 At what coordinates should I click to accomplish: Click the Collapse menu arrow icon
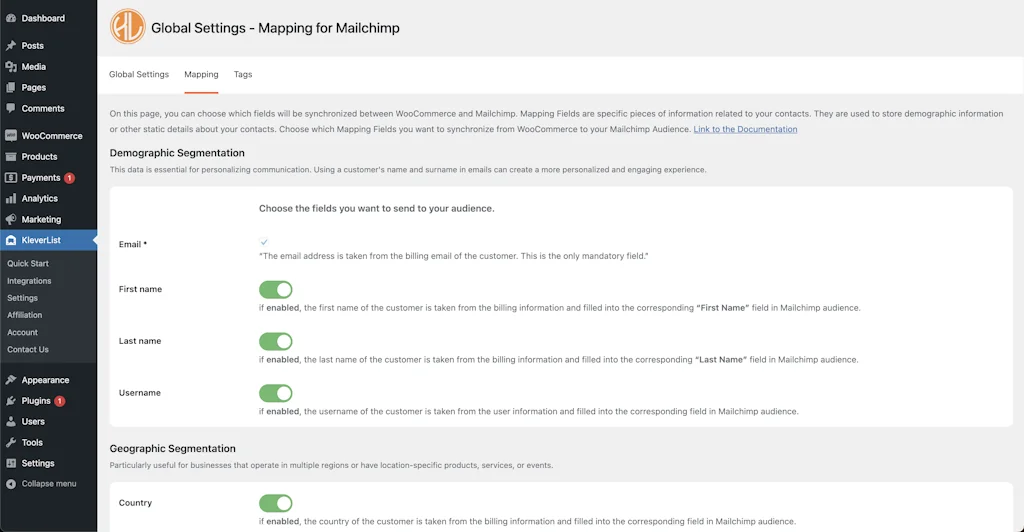click(11, 484)
